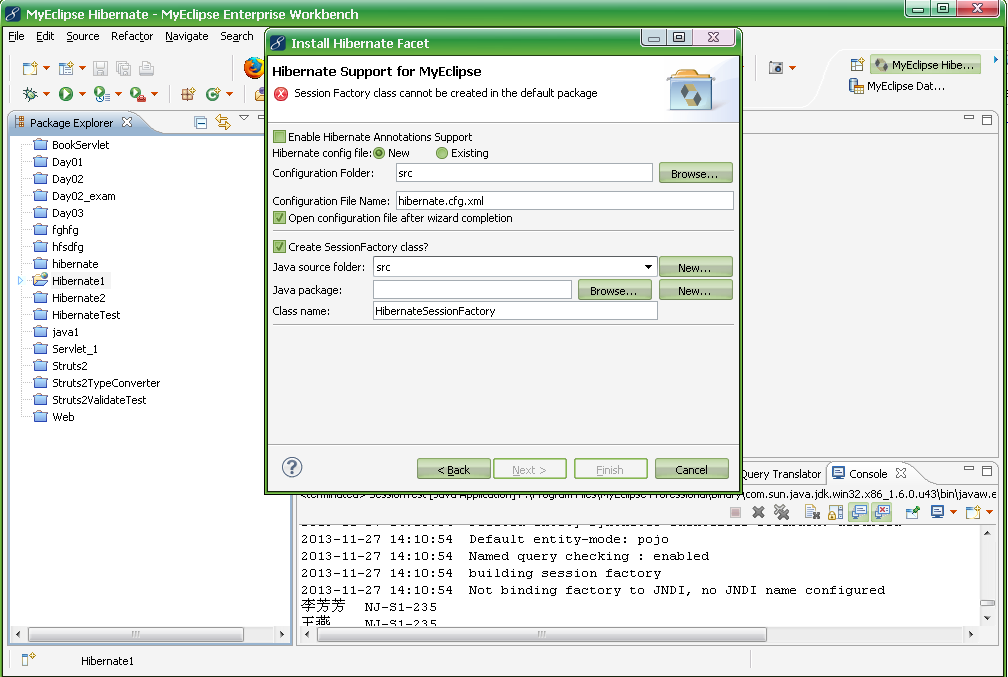Open the Debug icon dropdown arrow

(x=46, y=94)
